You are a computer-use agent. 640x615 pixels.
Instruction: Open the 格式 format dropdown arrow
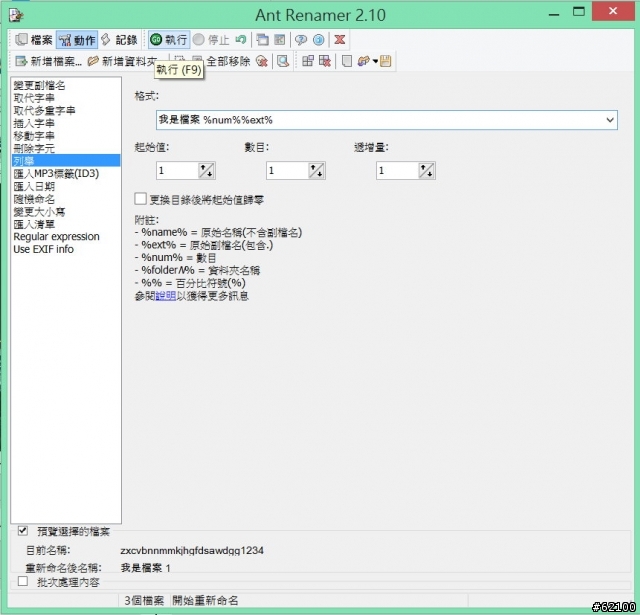[x=610, y=120]
